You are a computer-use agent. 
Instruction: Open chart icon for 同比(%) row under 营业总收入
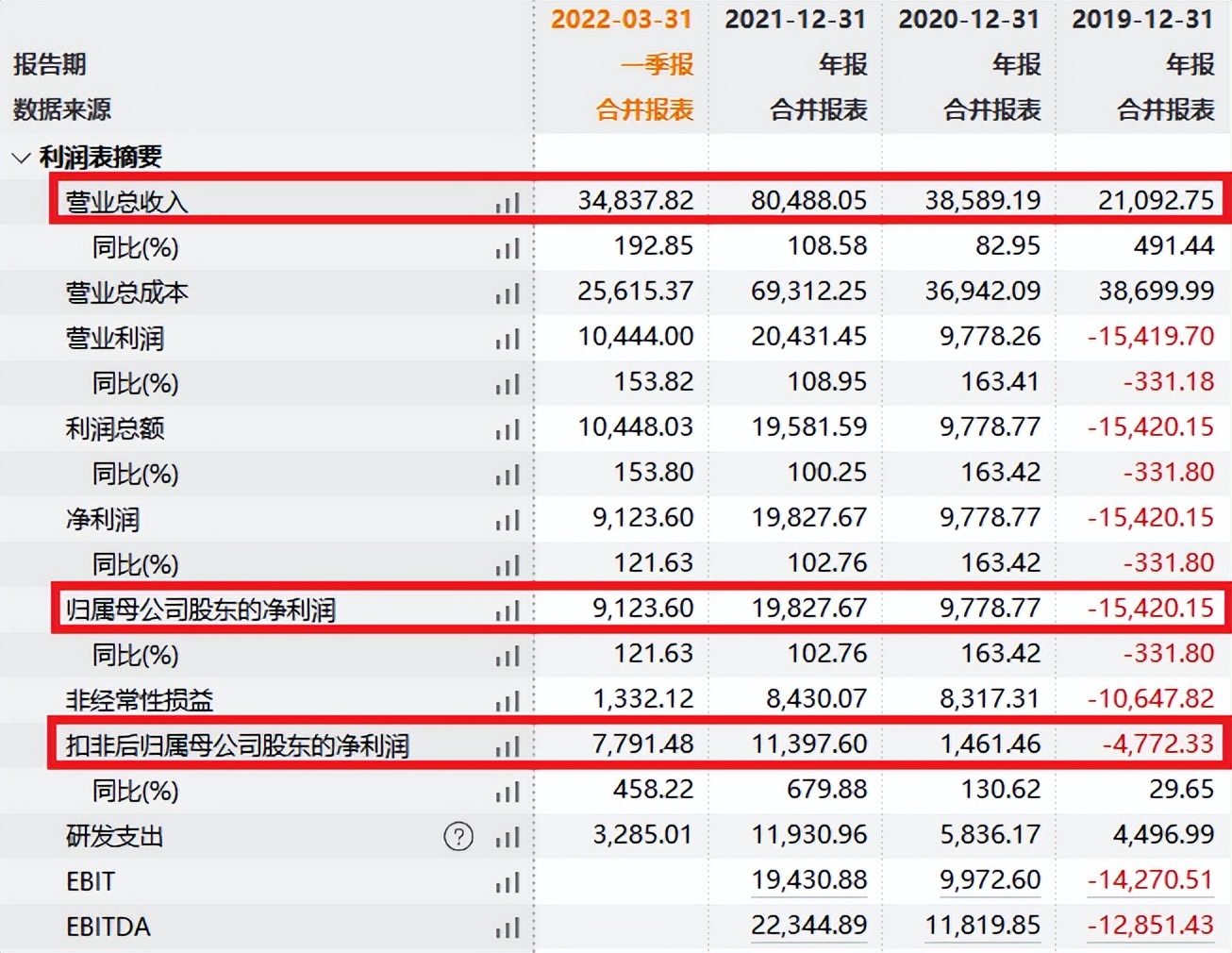click(x=508, y=247)
